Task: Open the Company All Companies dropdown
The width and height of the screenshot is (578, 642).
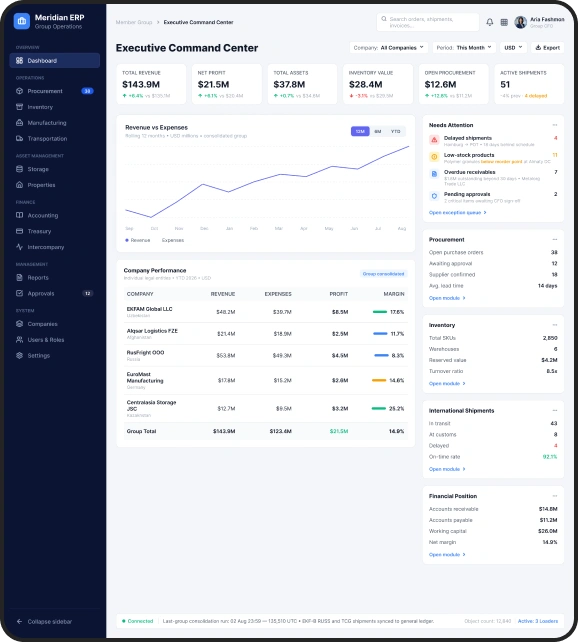Action: pyautogui.click(x=389, y=47)
